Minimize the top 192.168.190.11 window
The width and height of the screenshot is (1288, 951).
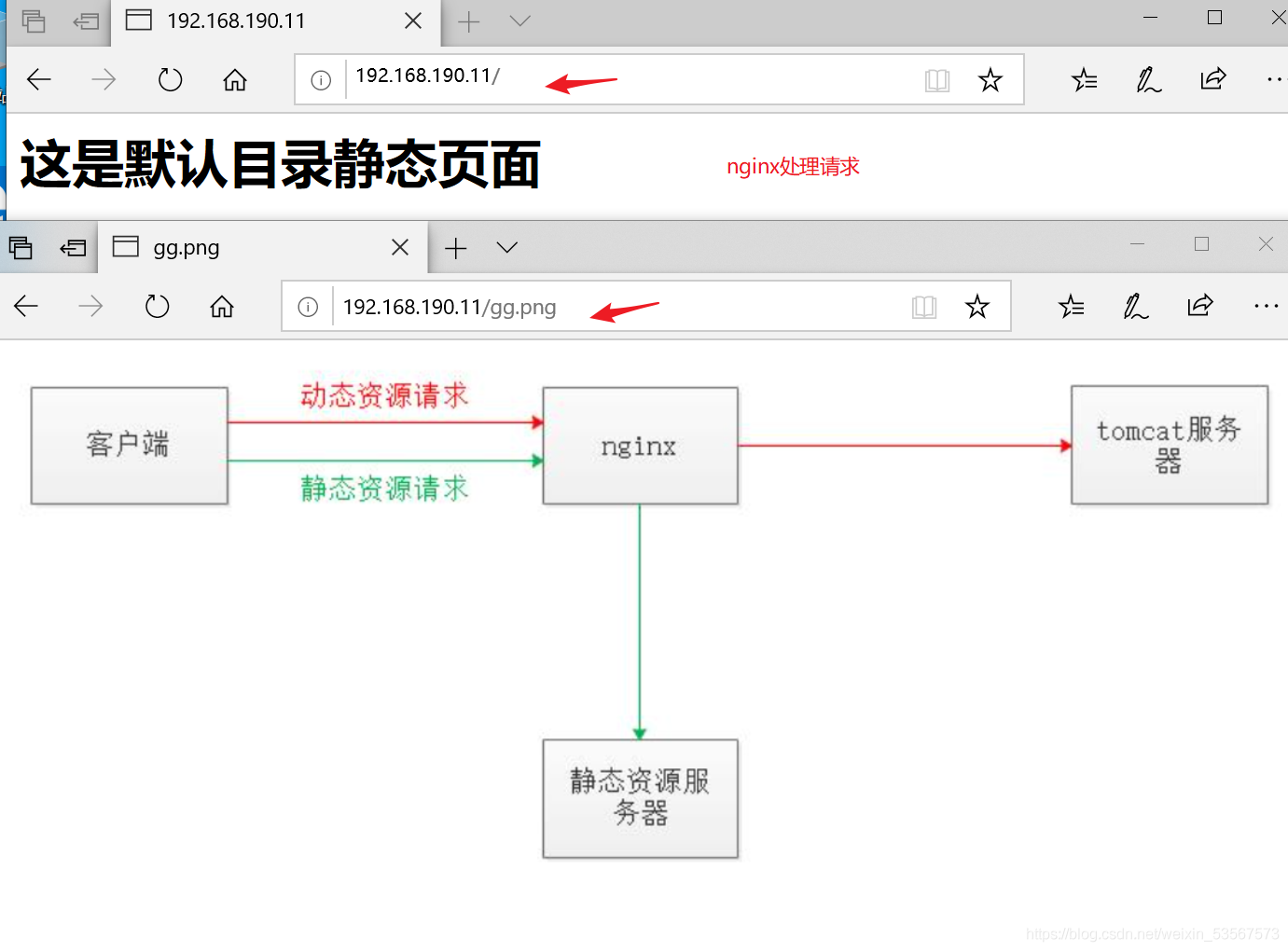pyautogui.click(x=1151, y=18)
